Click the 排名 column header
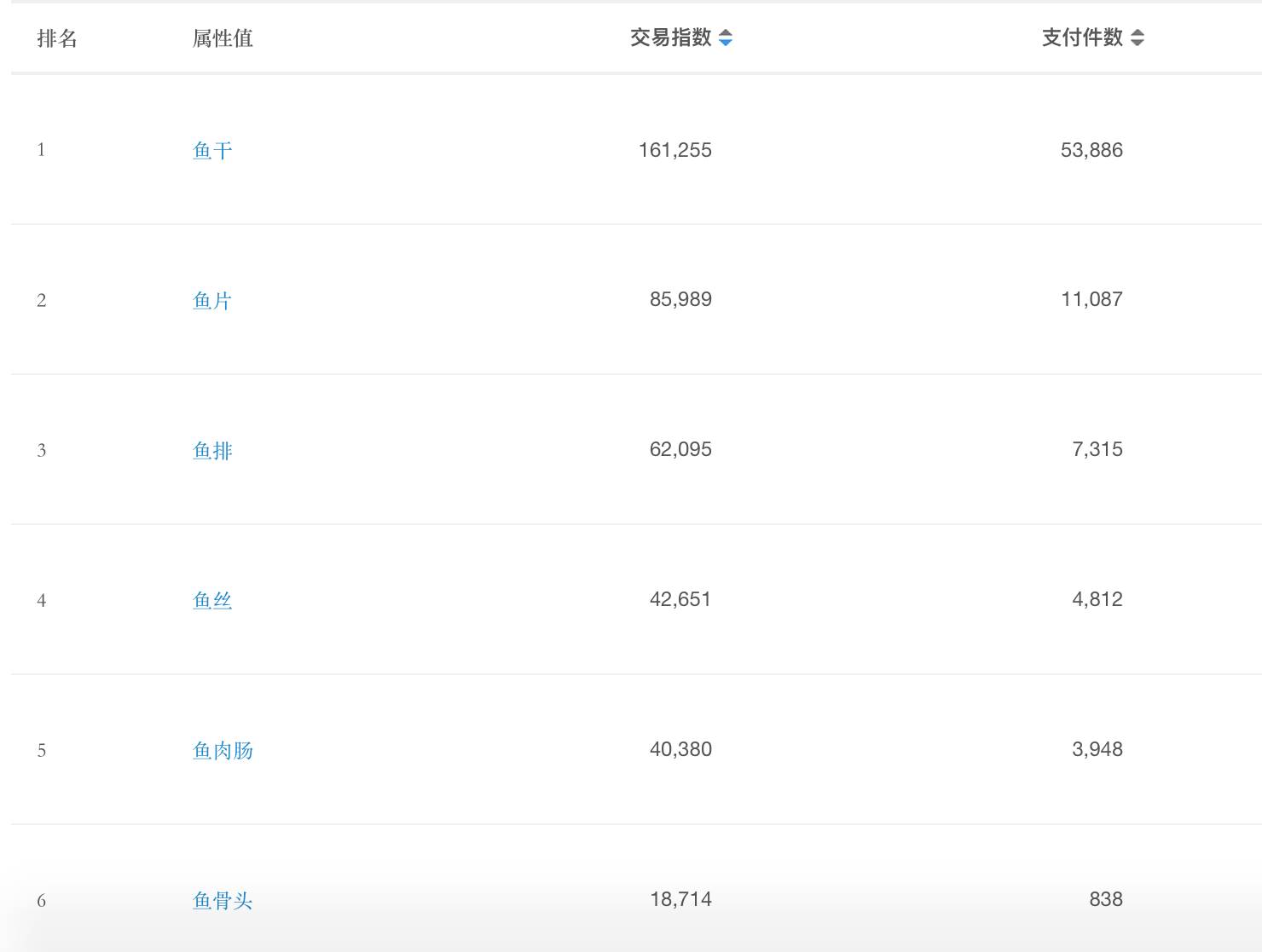 click(57, 38)
